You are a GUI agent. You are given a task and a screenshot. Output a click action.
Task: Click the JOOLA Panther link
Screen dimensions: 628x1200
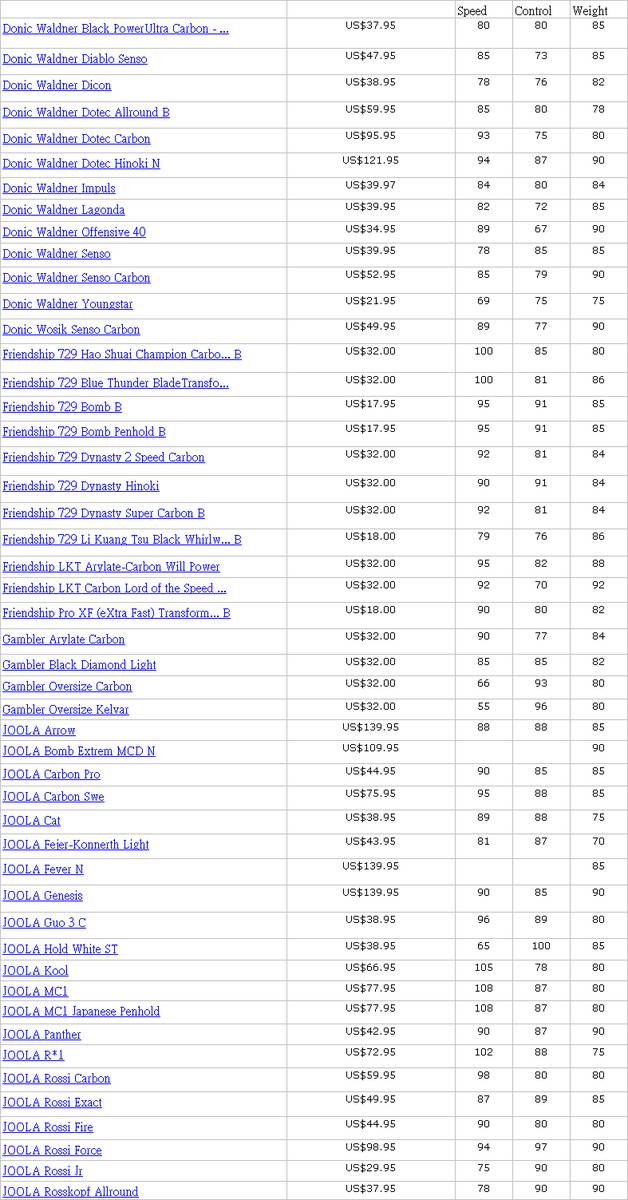42,1035
